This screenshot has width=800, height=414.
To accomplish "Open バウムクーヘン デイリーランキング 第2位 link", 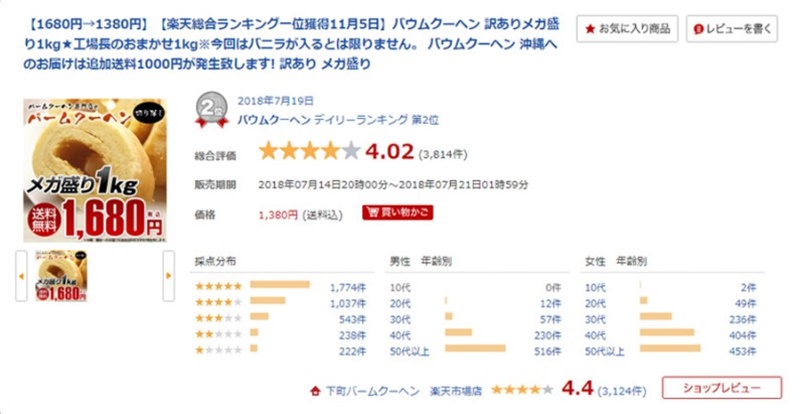I will [x=338, y=120].
